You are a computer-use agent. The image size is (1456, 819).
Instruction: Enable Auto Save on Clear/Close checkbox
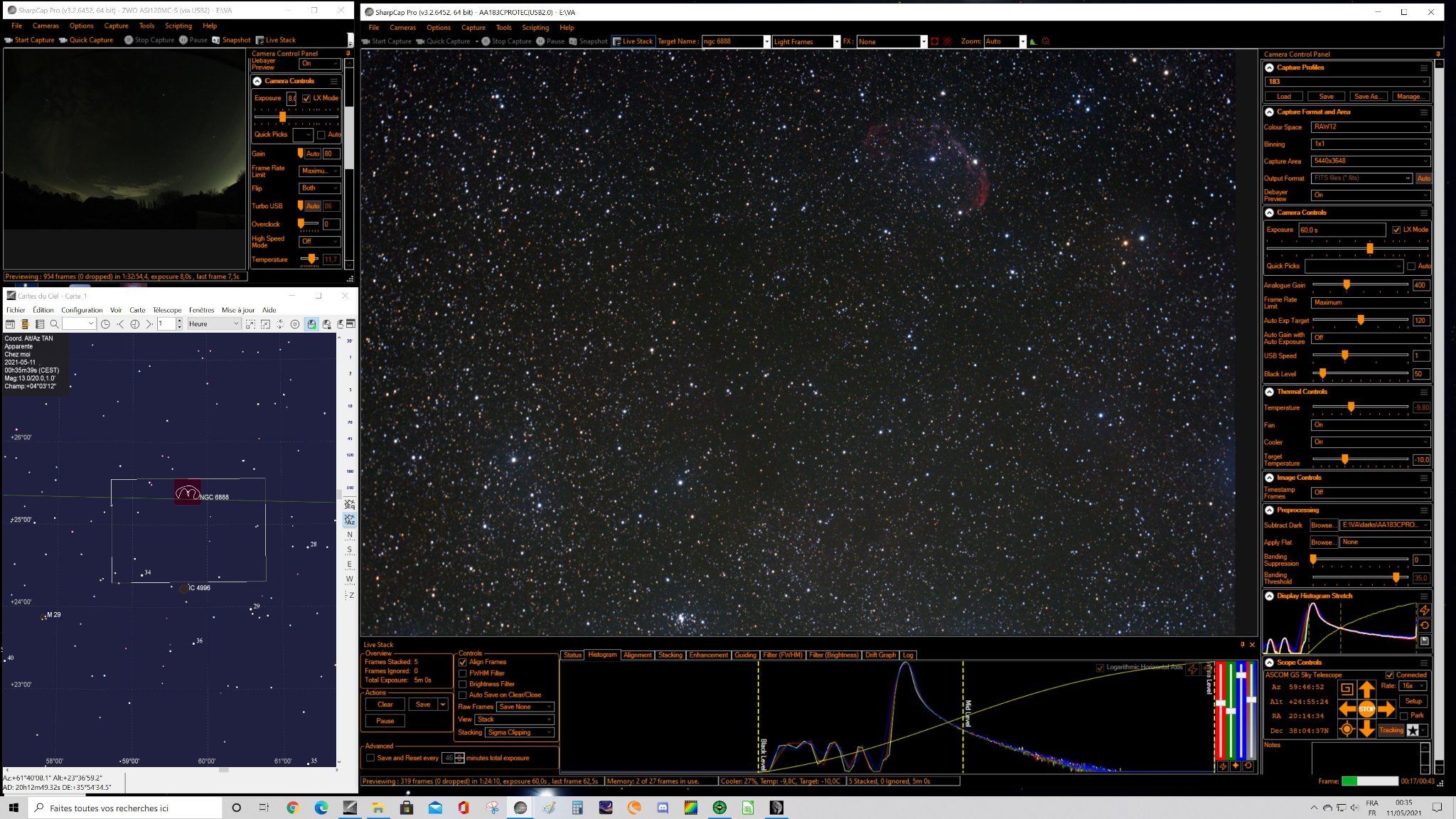tap(463, 695)
